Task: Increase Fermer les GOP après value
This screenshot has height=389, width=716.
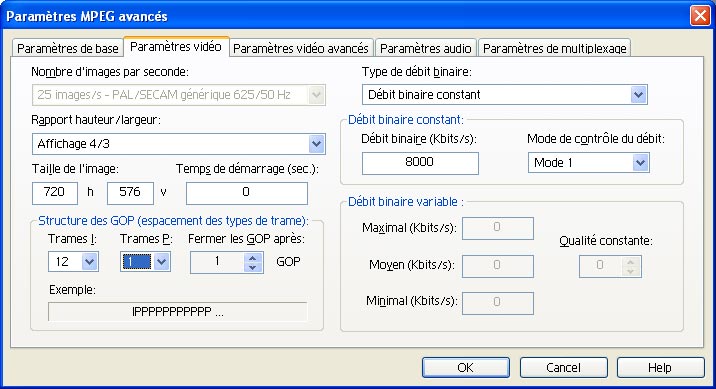Action: (253, 258)
